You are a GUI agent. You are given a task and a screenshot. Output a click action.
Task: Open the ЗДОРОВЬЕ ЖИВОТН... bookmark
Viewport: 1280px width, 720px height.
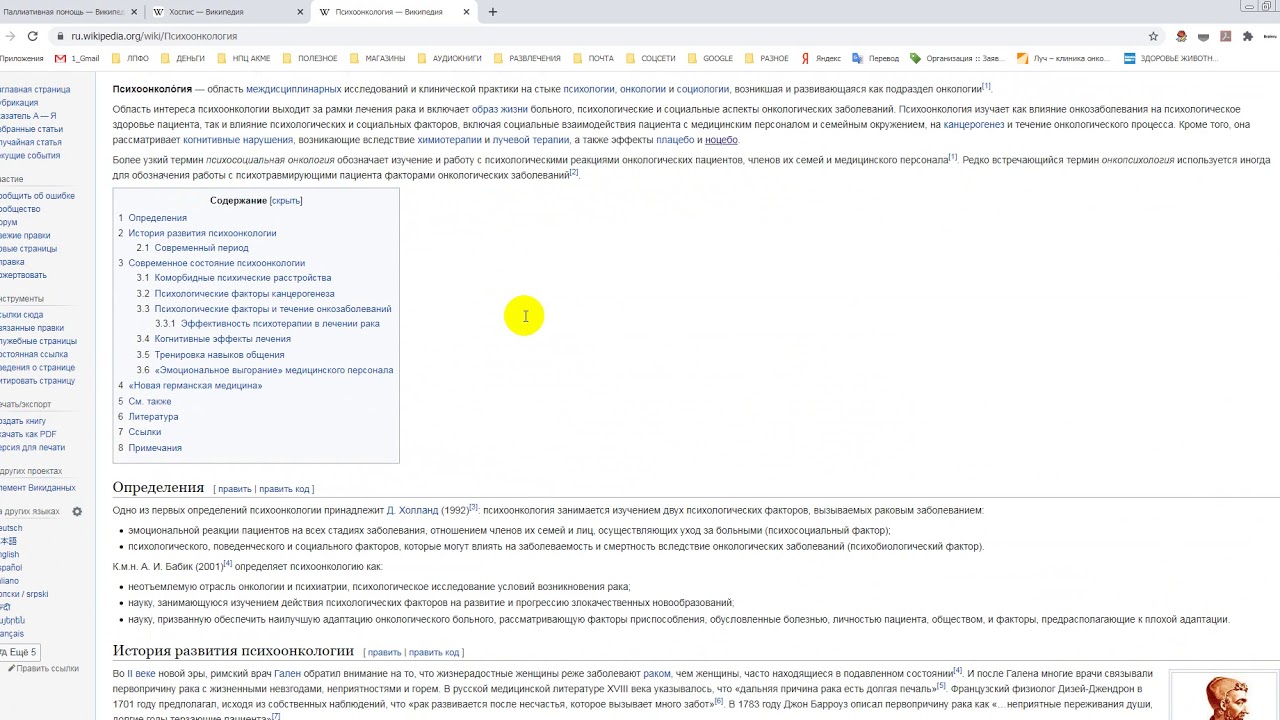1171,58
